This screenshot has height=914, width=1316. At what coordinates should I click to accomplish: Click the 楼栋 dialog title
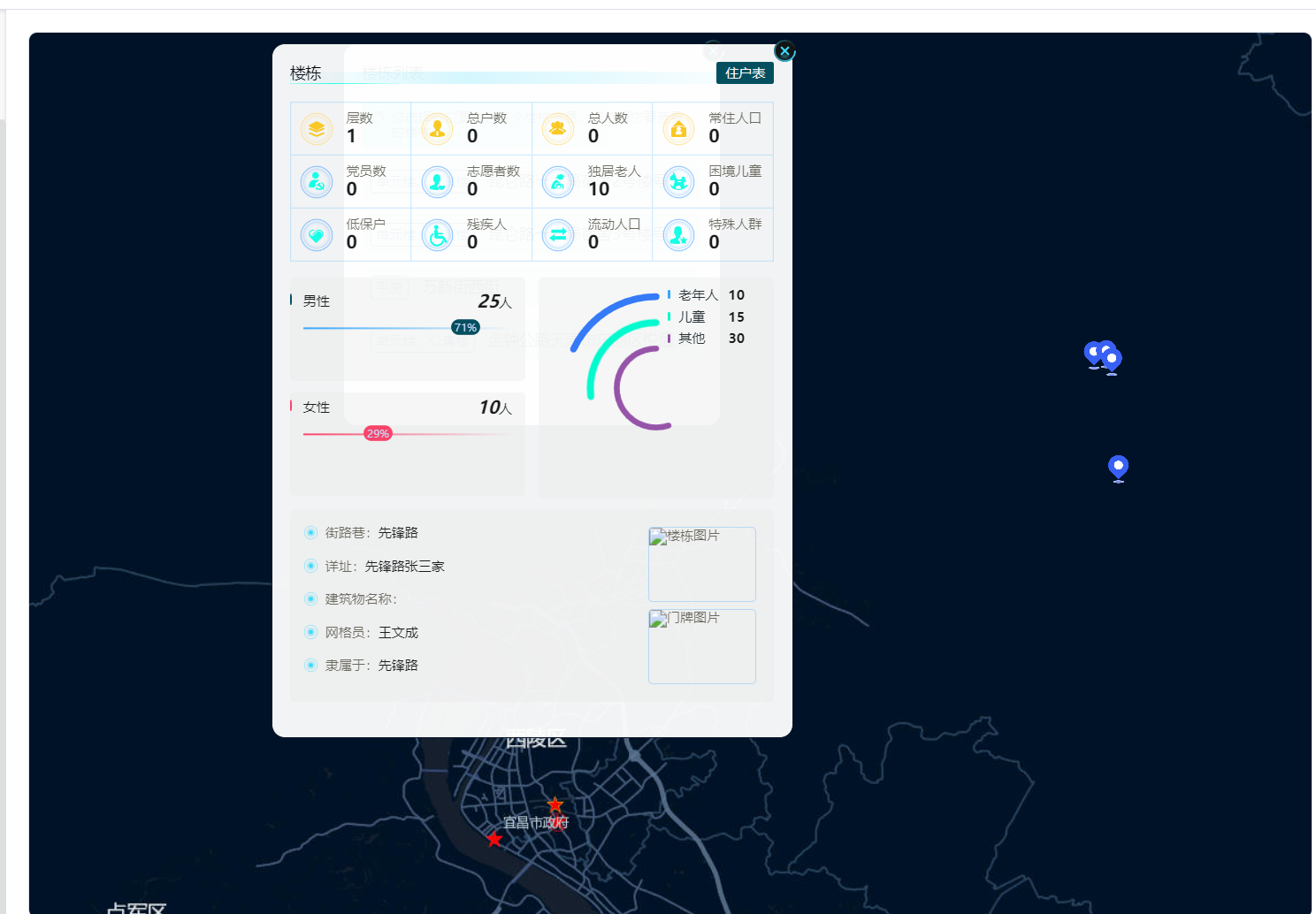tap(306, 73)
